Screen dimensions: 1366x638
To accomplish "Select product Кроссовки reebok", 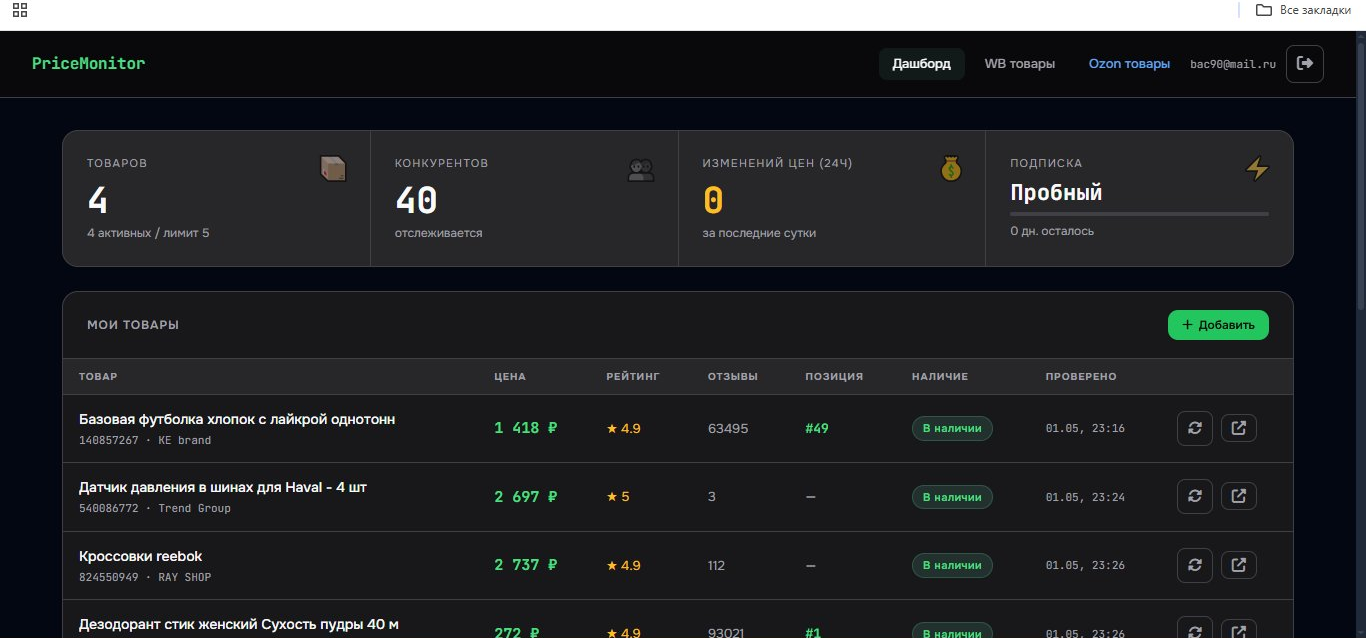I will [140, 556].
